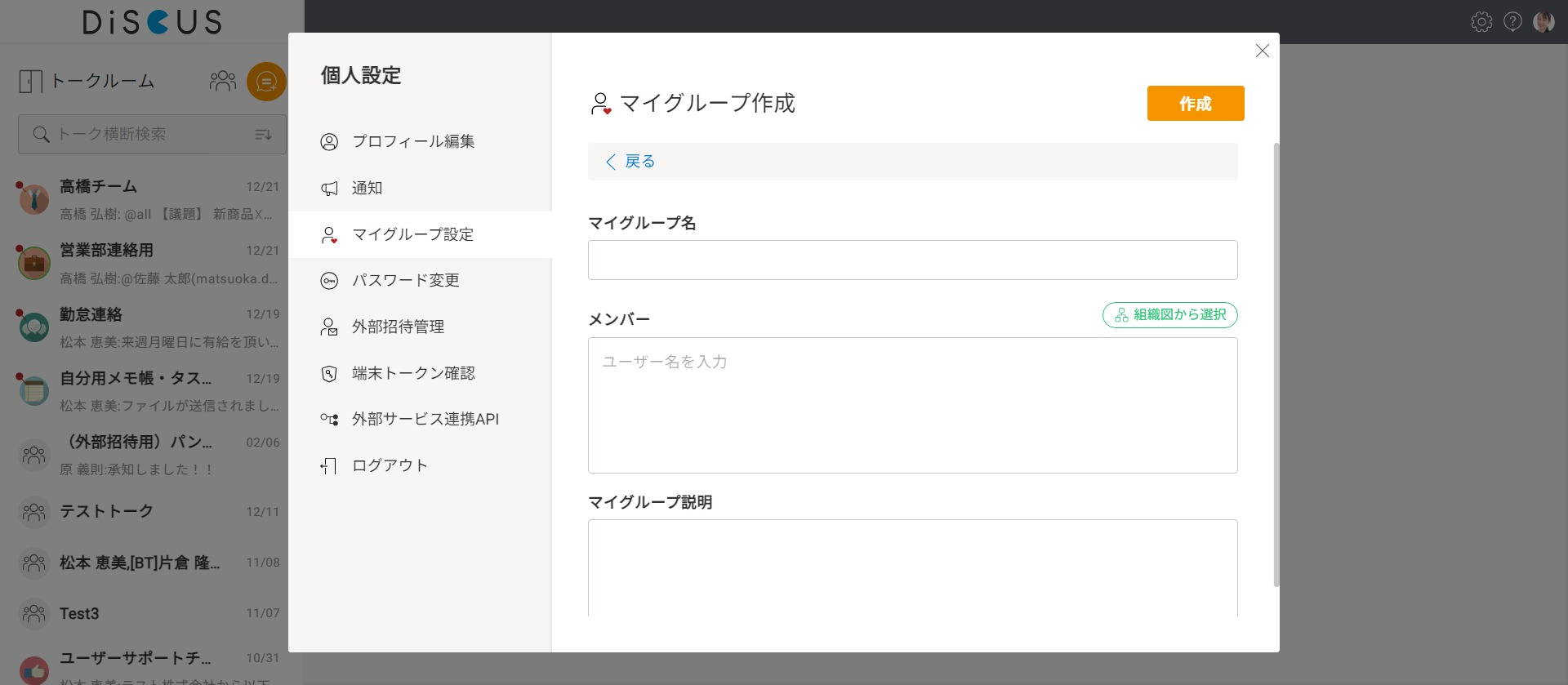Click 組織図から選択 button
Viewport: 1568px width, 685px height.
click(1170, 315)
